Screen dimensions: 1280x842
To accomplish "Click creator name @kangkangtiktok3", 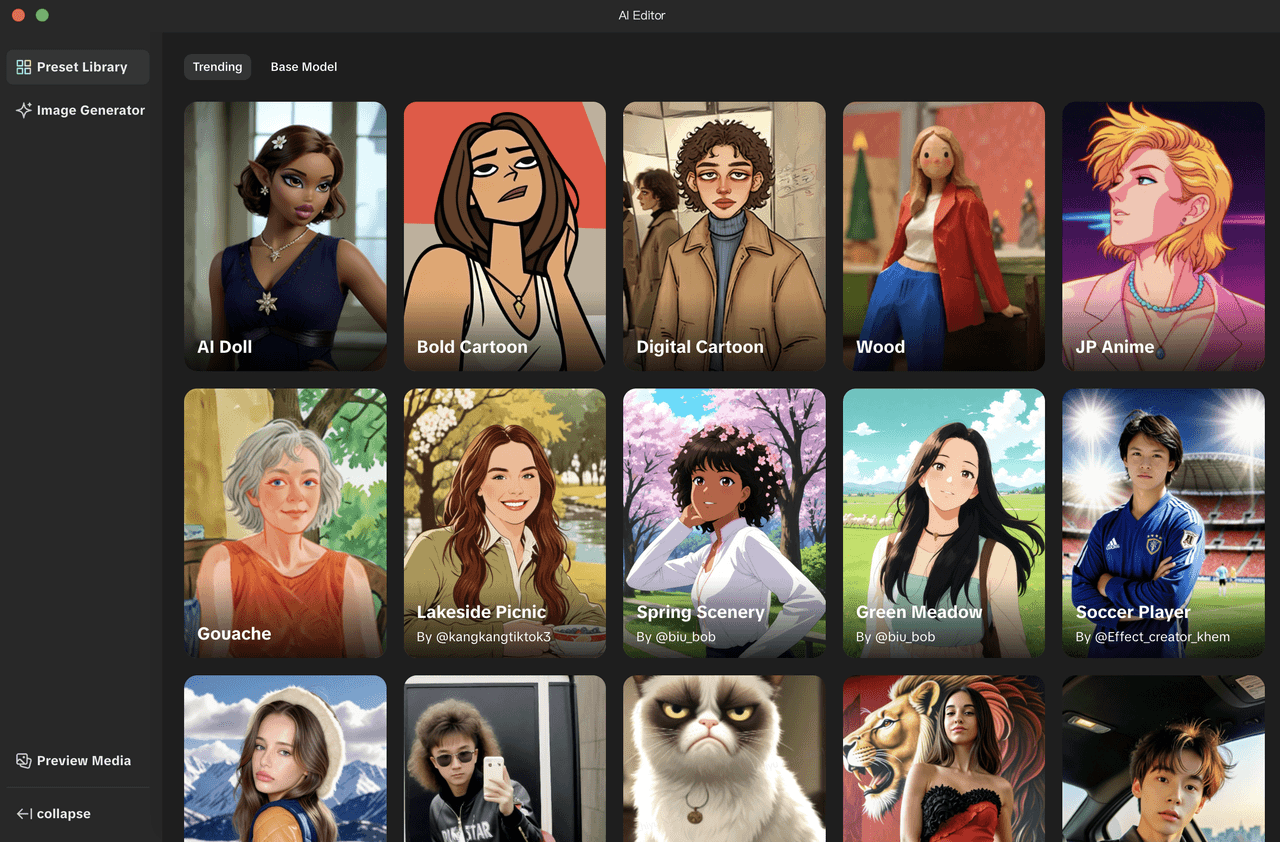I will (x=493, y=637).
